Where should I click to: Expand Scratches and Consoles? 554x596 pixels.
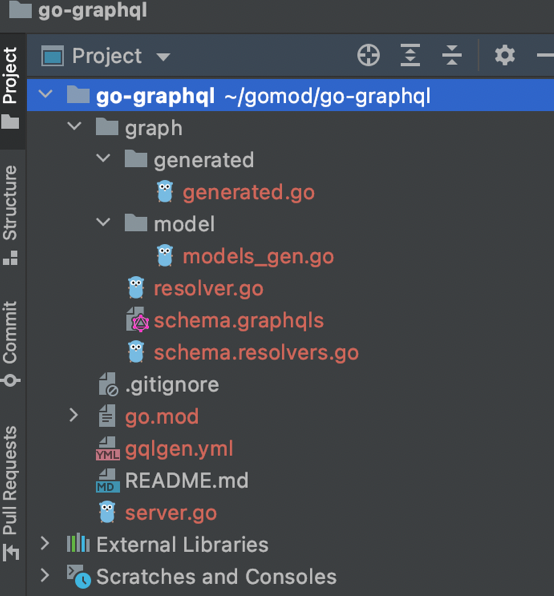(x=45, y=576)
